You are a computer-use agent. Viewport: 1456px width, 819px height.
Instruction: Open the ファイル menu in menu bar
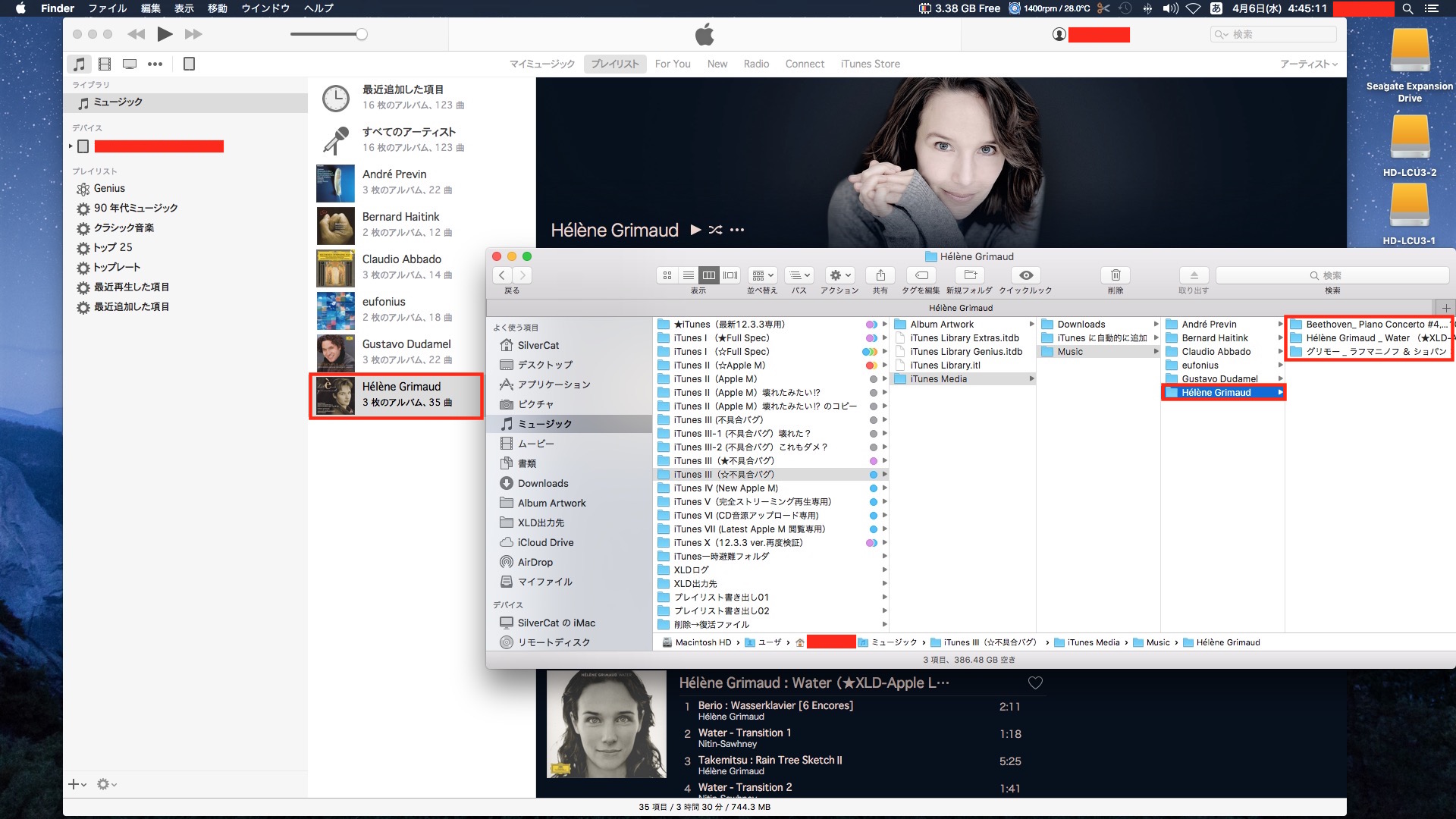coord(107,8)
